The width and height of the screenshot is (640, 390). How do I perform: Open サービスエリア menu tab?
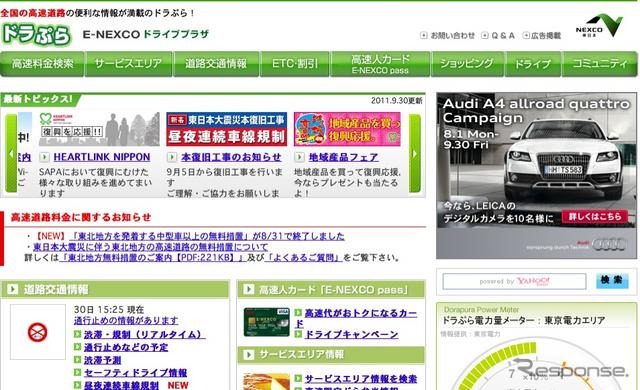[129, 64]
